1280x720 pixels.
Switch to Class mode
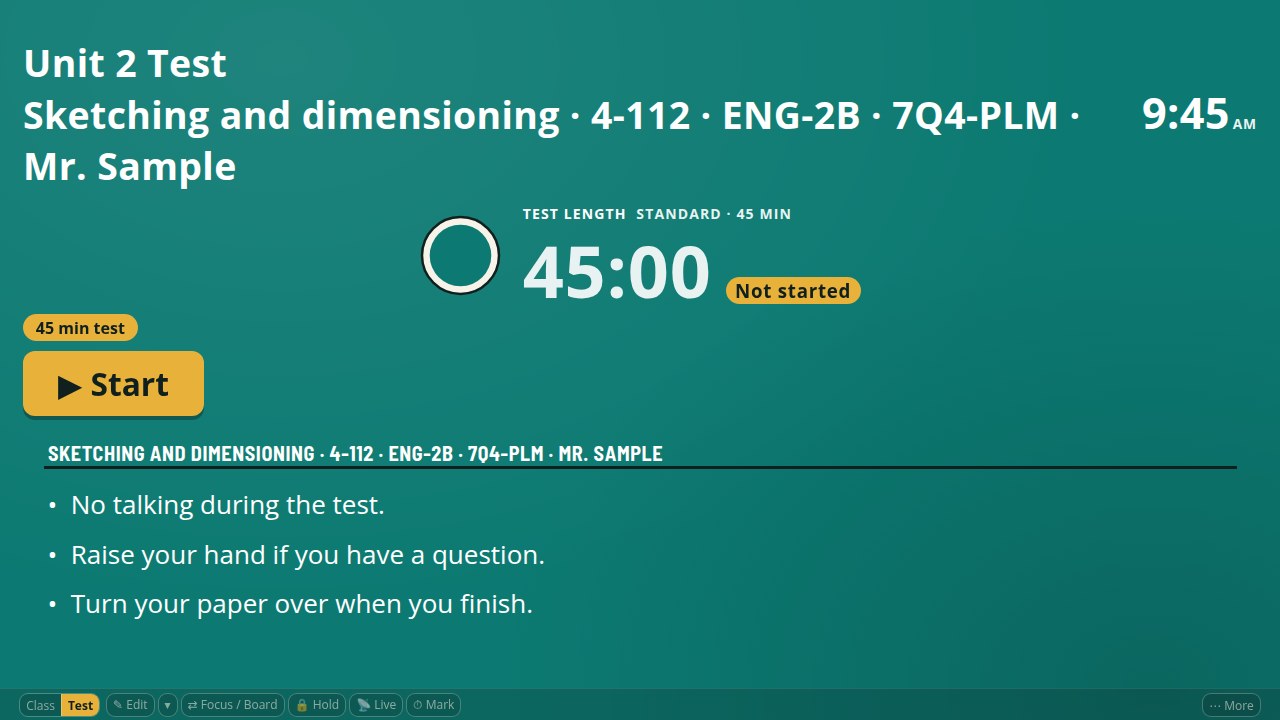coord(41,705)
